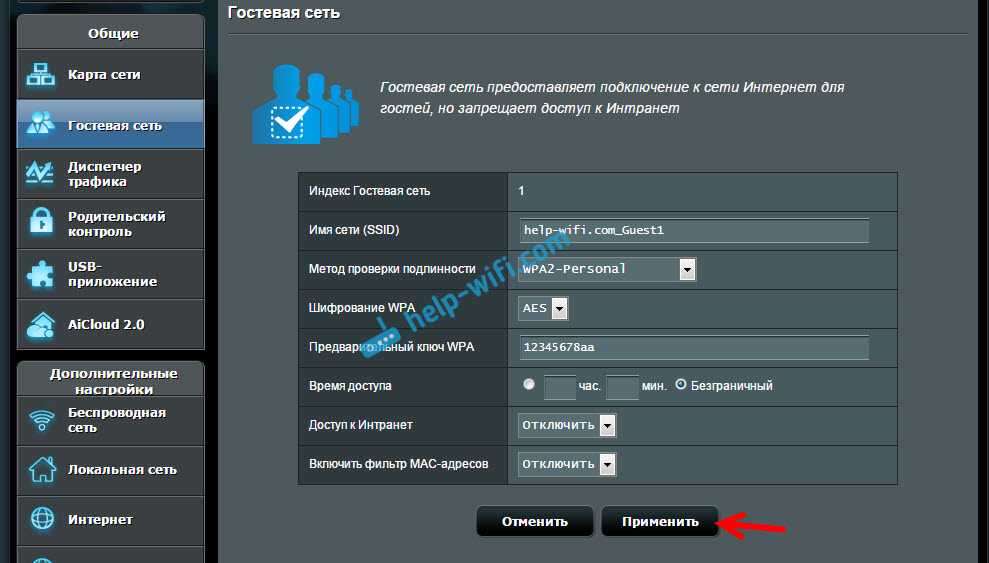This screenshot has height=563, width=989.
Task: Click the network name SSID input field
Action: pos(694,230)
